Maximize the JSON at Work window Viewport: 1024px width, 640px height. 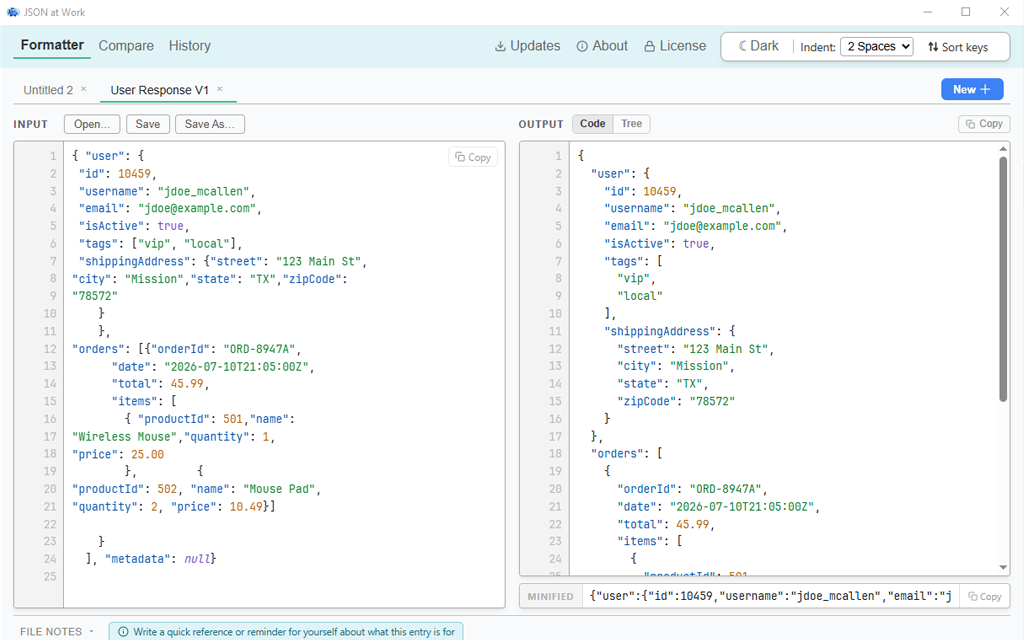[x=966, y=12]
